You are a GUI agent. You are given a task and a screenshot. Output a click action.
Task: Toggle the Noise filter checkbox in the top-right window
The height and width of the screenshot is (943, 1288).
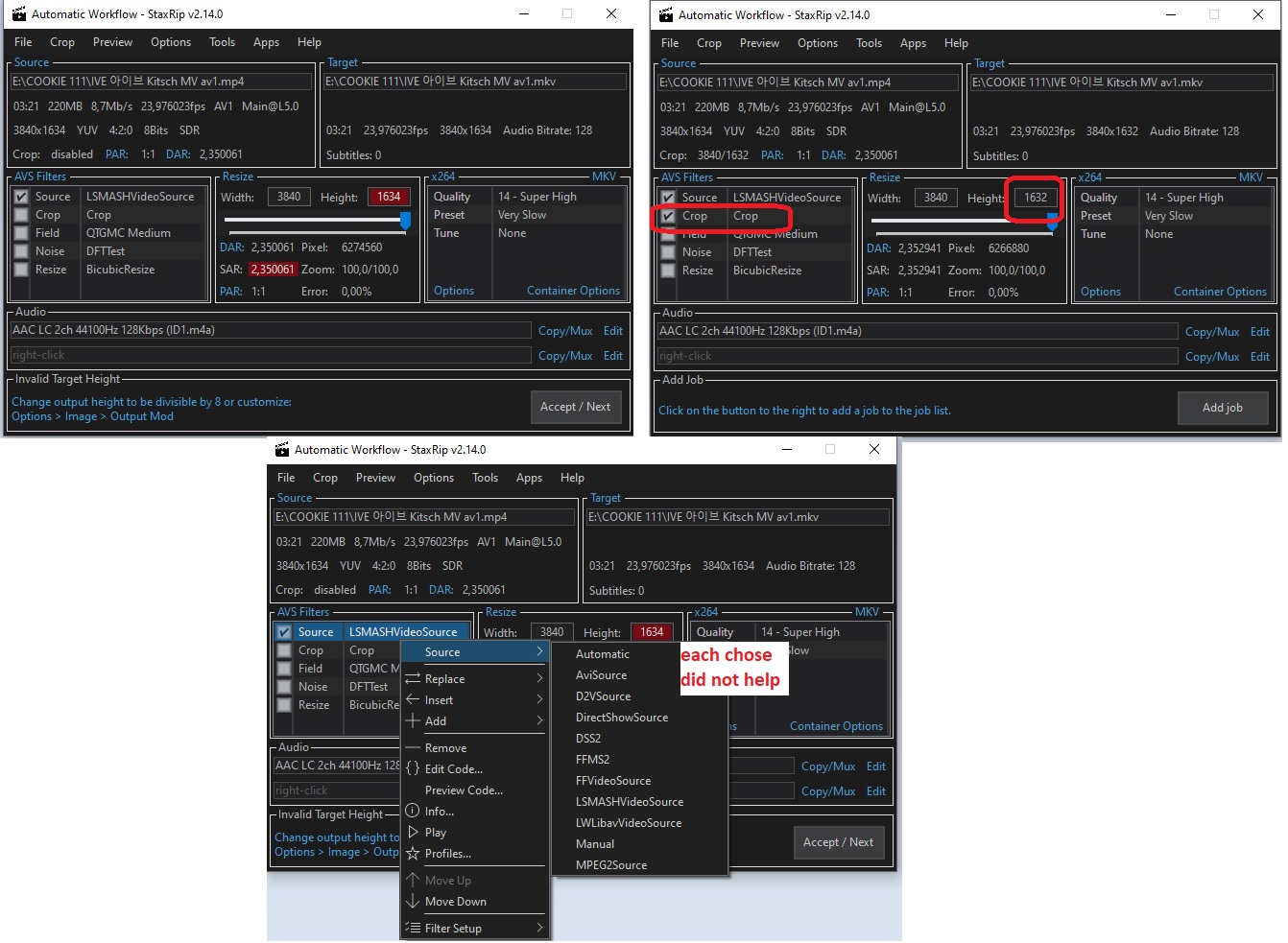[668, 252]
